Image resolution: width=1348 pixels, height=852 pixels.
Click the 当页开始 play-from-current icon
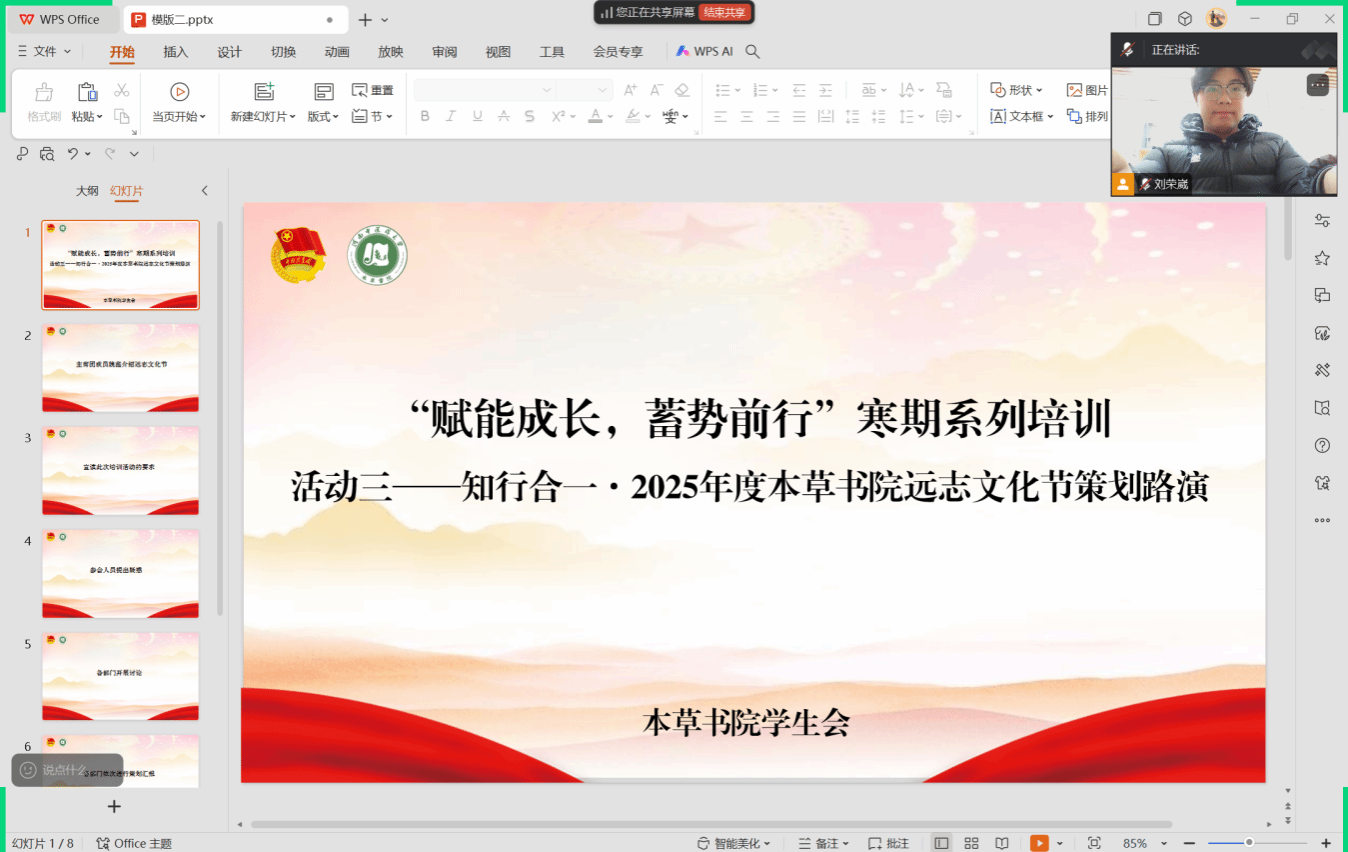(179, 92)
